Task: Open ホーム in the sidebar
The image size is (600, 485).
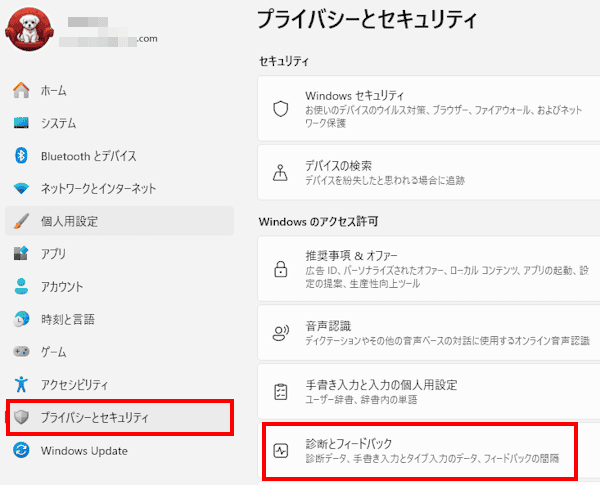Action: coord(119,90)
